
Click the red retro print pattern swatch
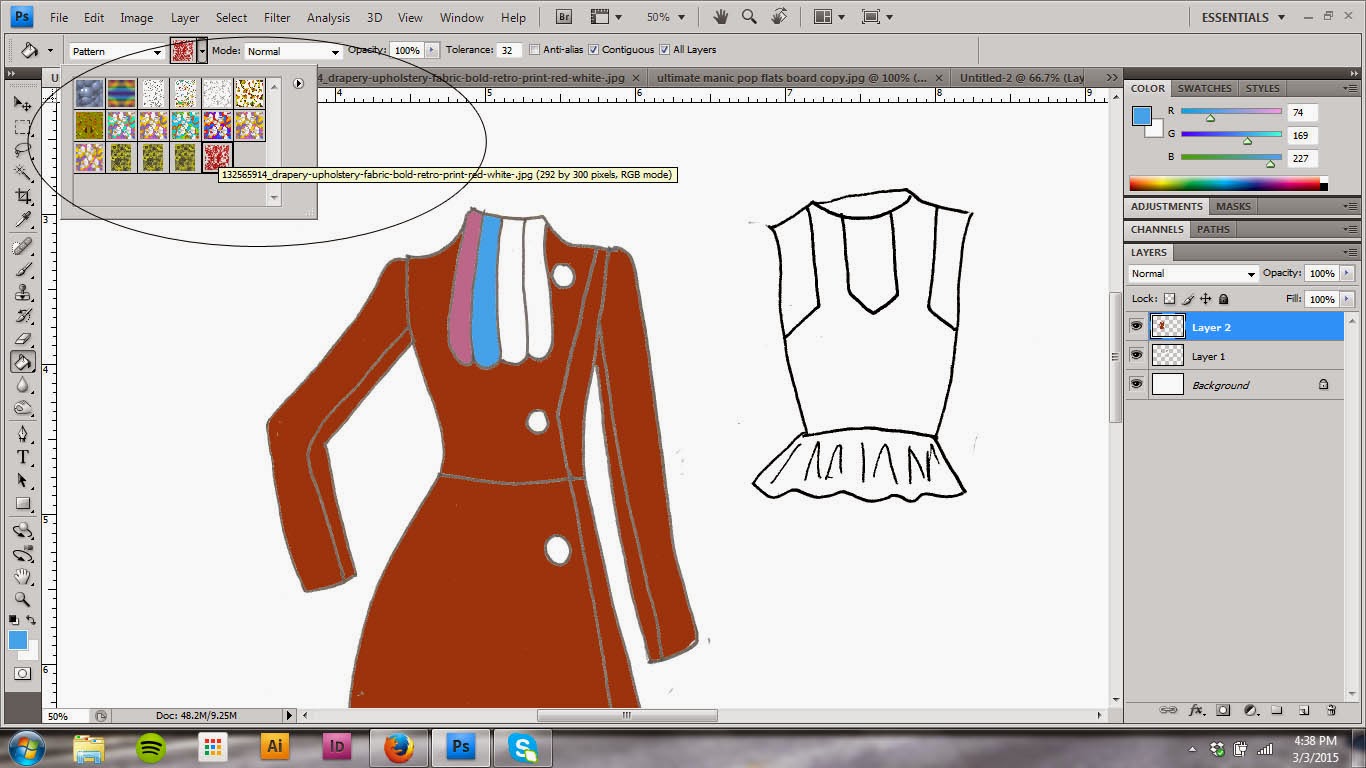click(x=217, y=157)
